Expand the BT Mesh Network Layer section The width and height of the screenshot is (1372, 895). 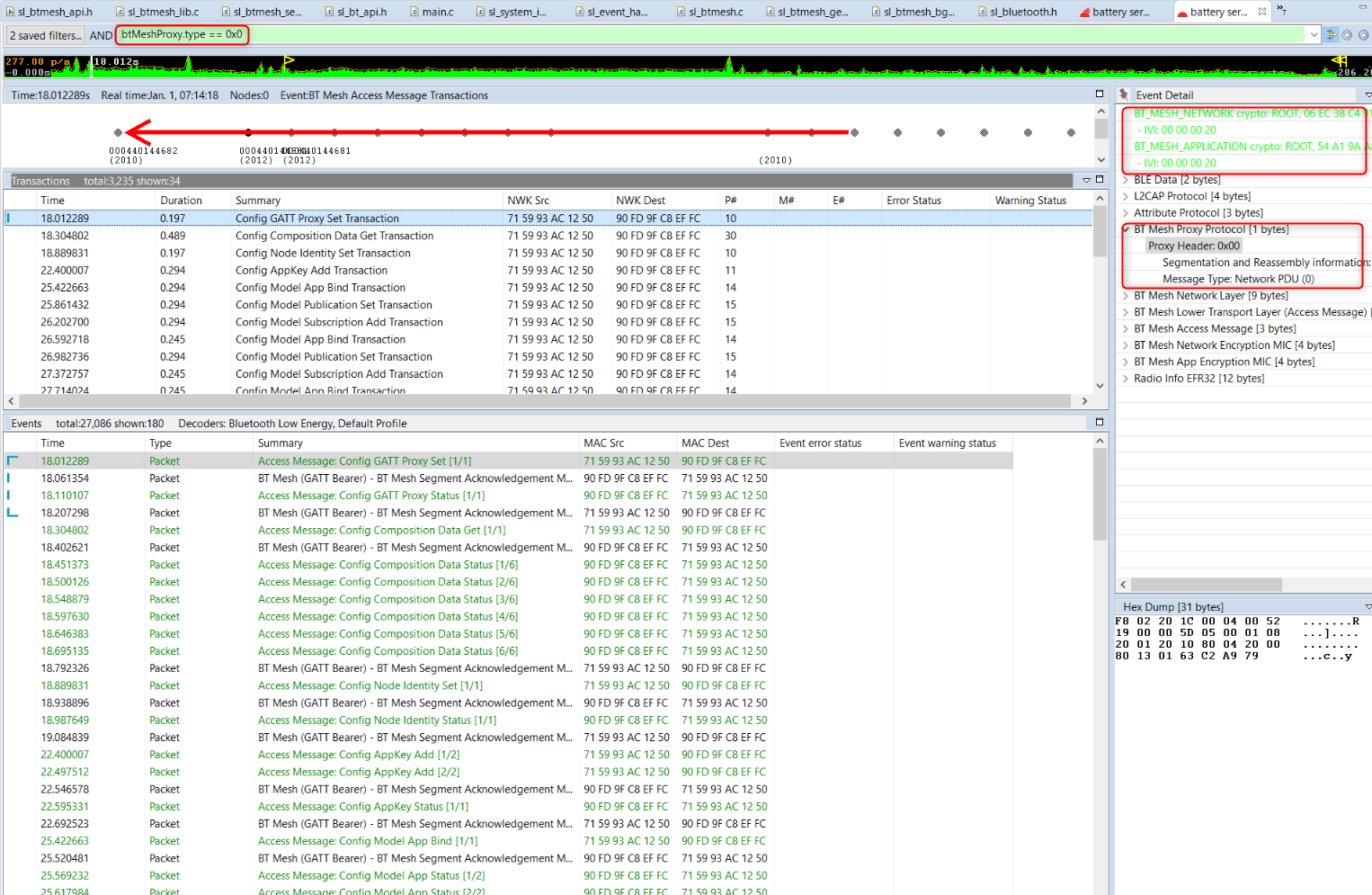tap(1127, 294)
